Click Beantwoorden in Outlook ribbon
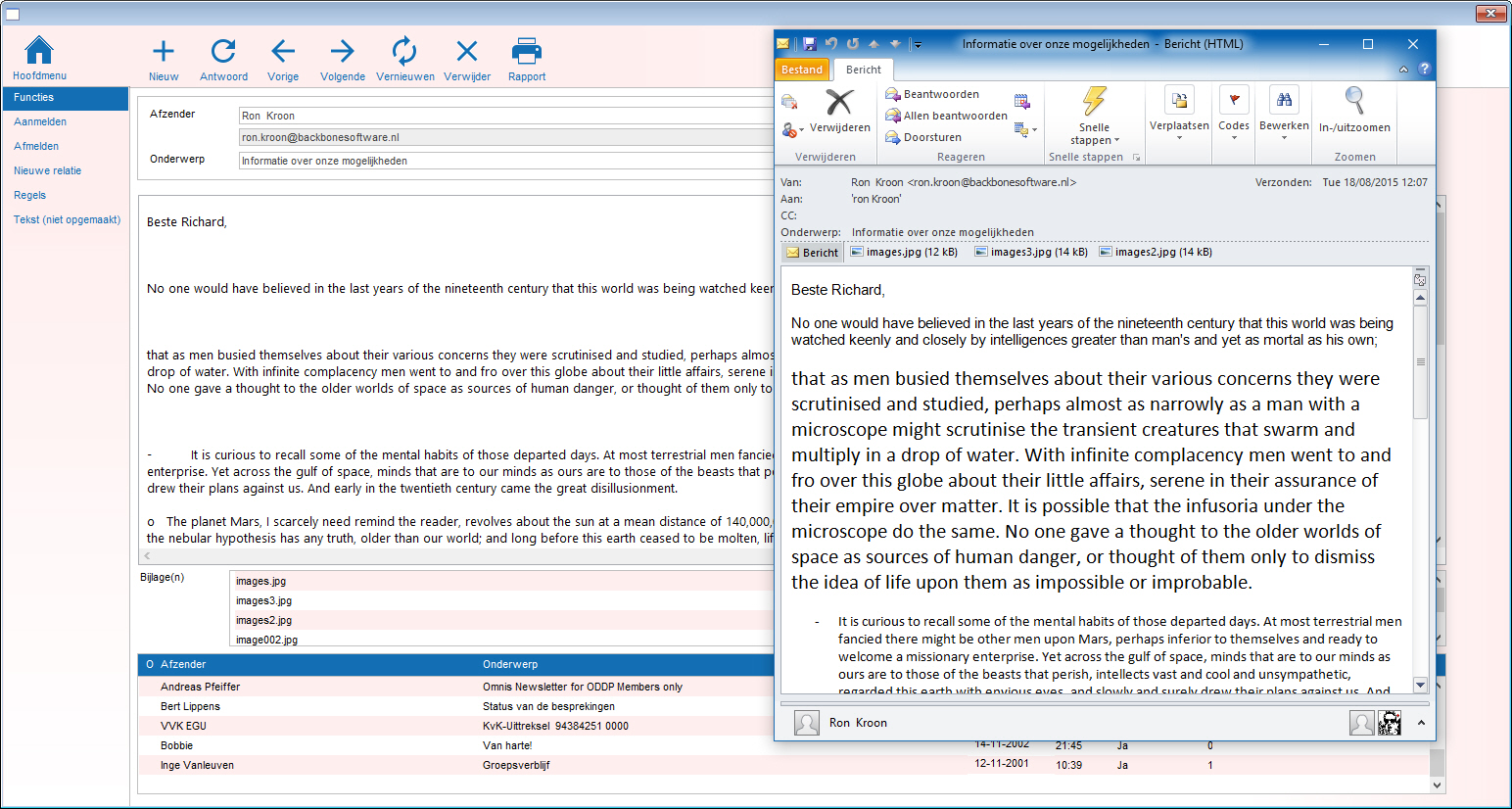Screen dimensions: 1512x809 tap(932, 94)
